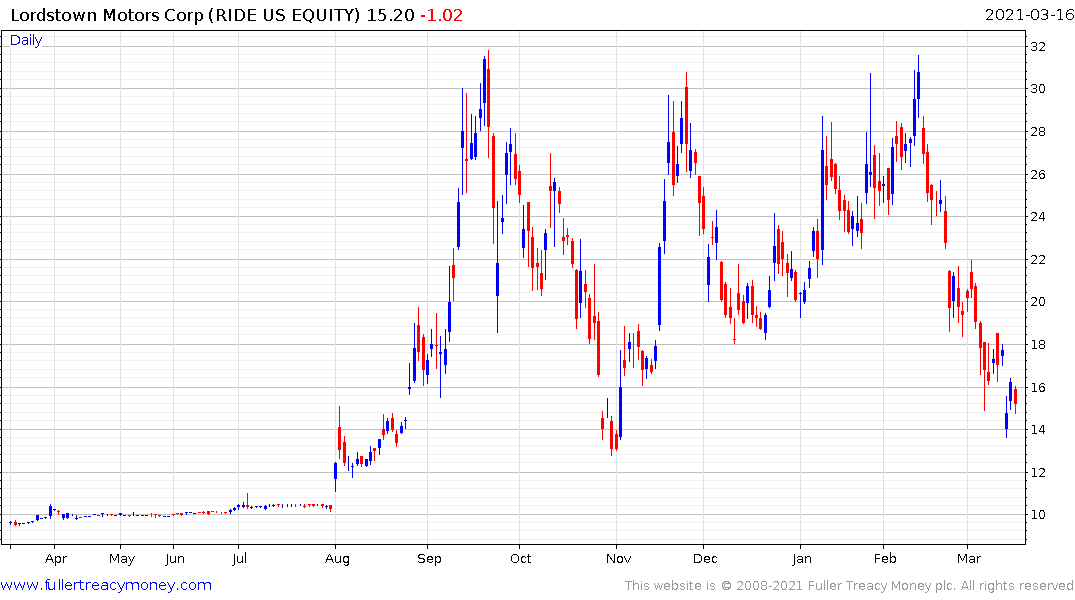
Task: Click the -1.02 price change value
Action: click(441, 15)
